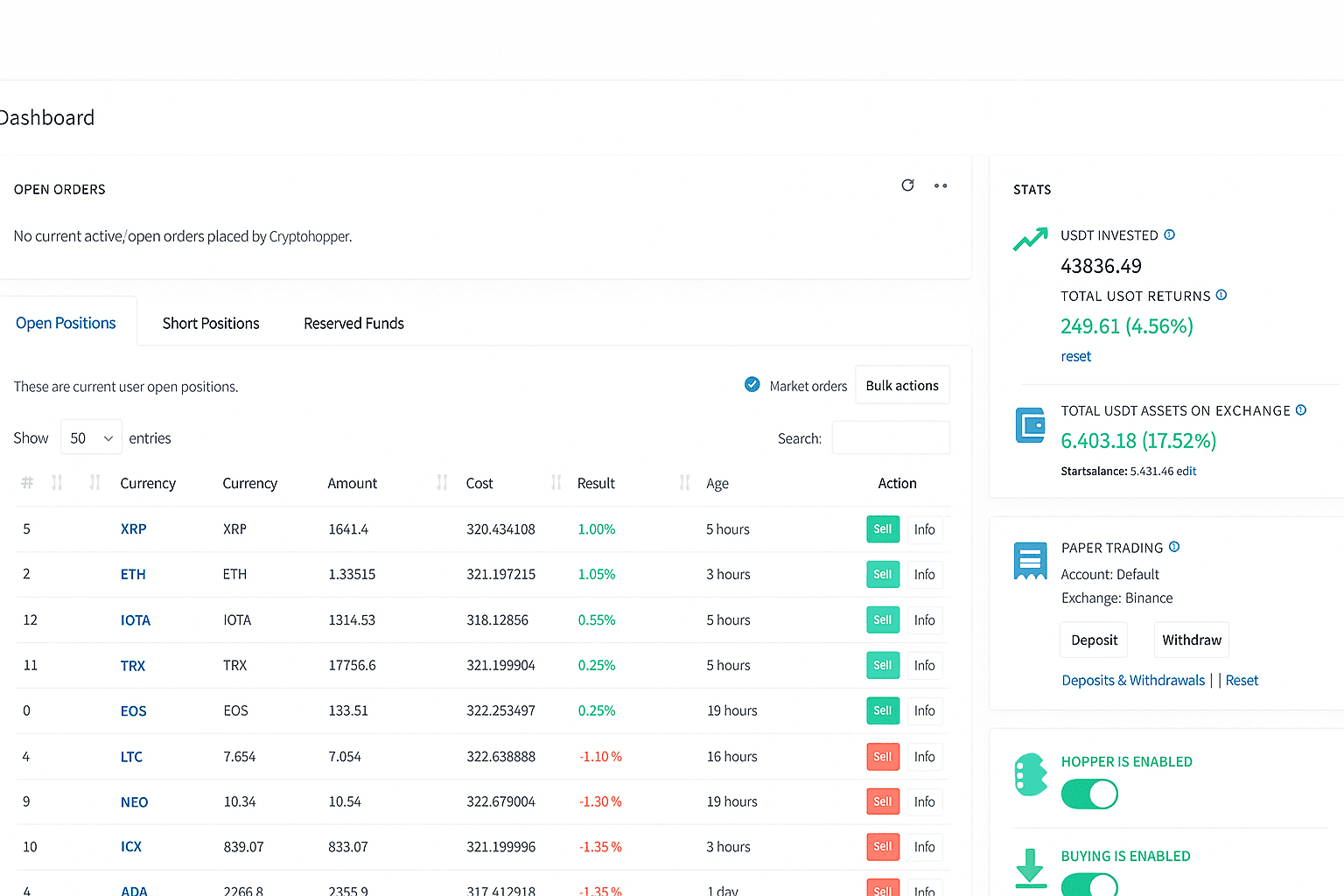Click Reset link under paper trading
1344x896 pixels.
click(1242, 680)
